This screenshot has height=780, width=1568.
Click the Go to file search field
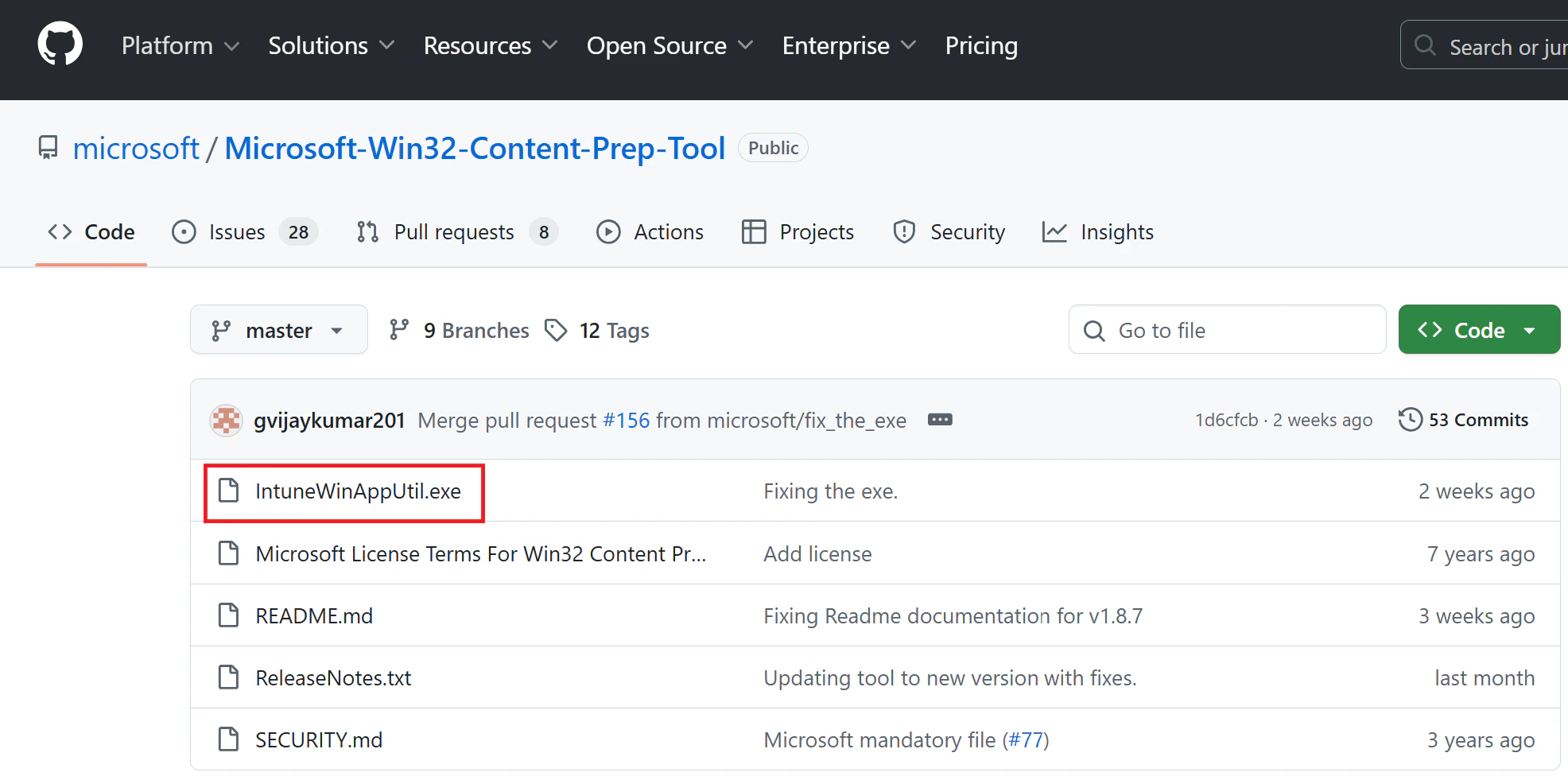point(1228,329)
